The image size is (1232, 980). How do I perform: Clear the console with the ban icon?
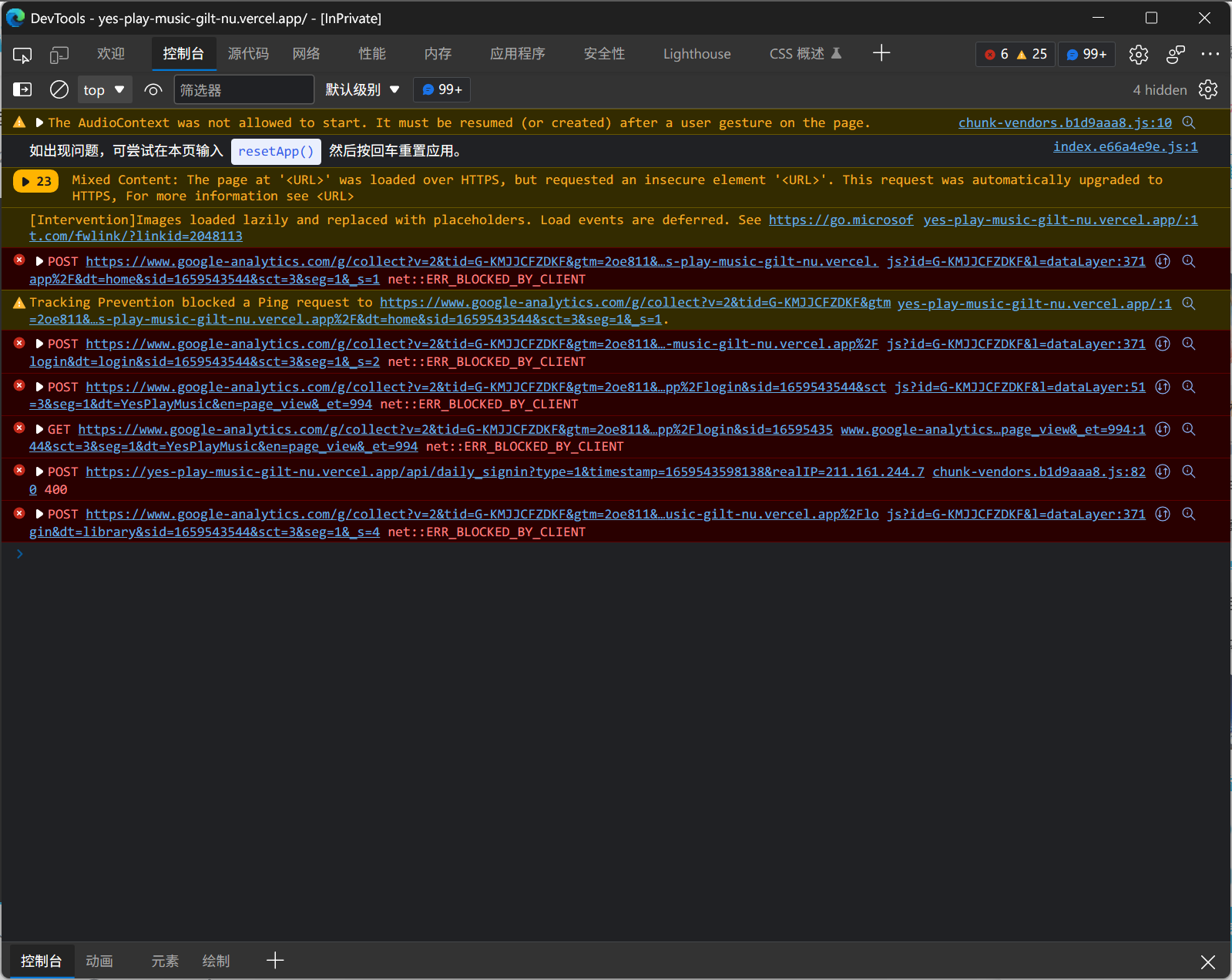[59, 89]
